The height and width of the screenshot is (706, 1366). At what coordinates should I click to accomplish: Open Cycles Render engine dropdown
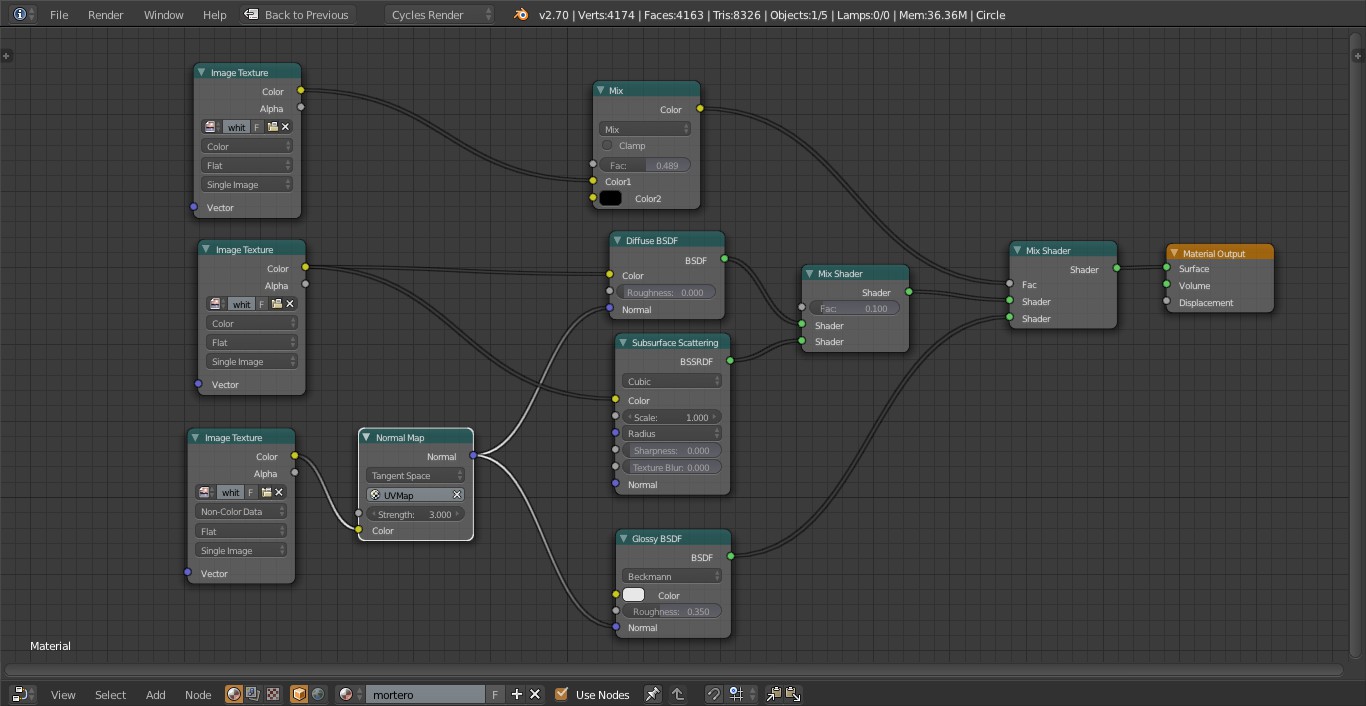440,15
